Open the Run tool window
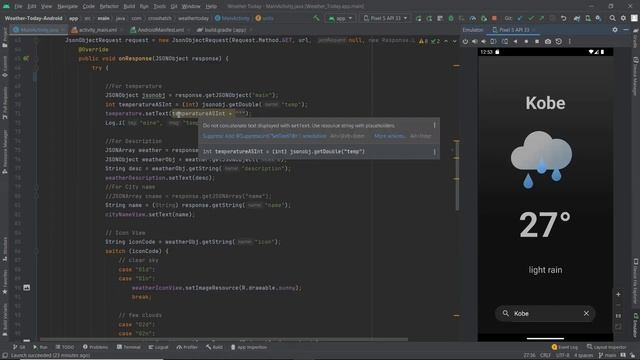This screenshot has height=360, width=640. 40,347
